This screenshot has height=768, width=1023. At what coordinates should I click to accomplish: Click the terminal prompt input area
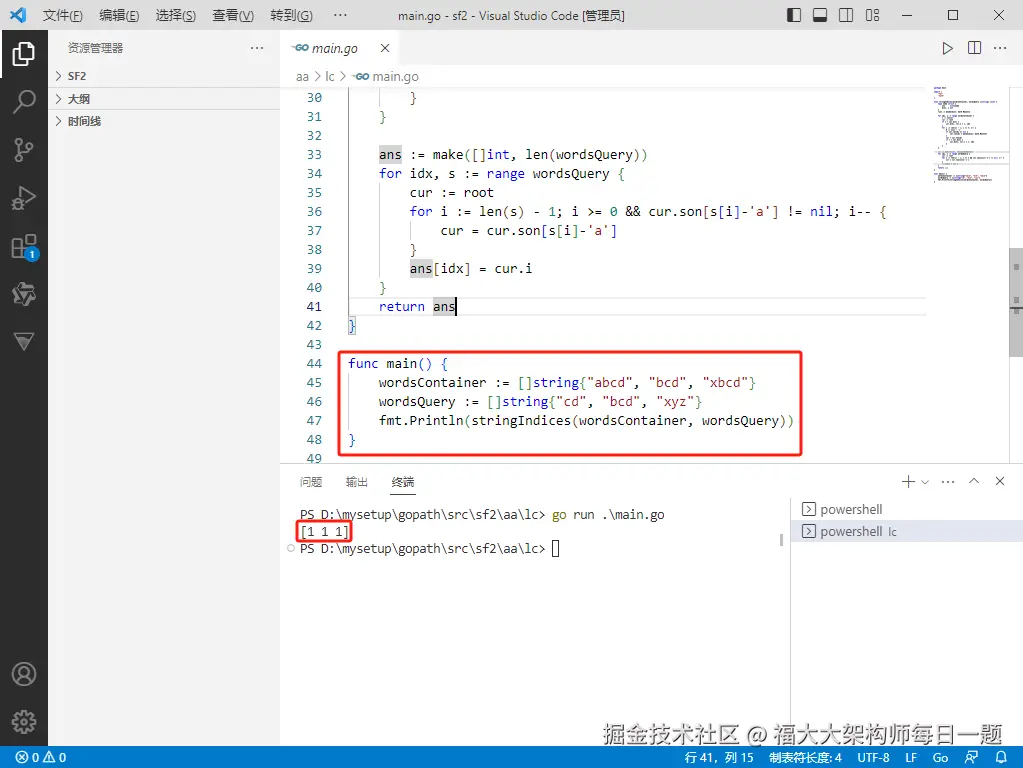555,548
